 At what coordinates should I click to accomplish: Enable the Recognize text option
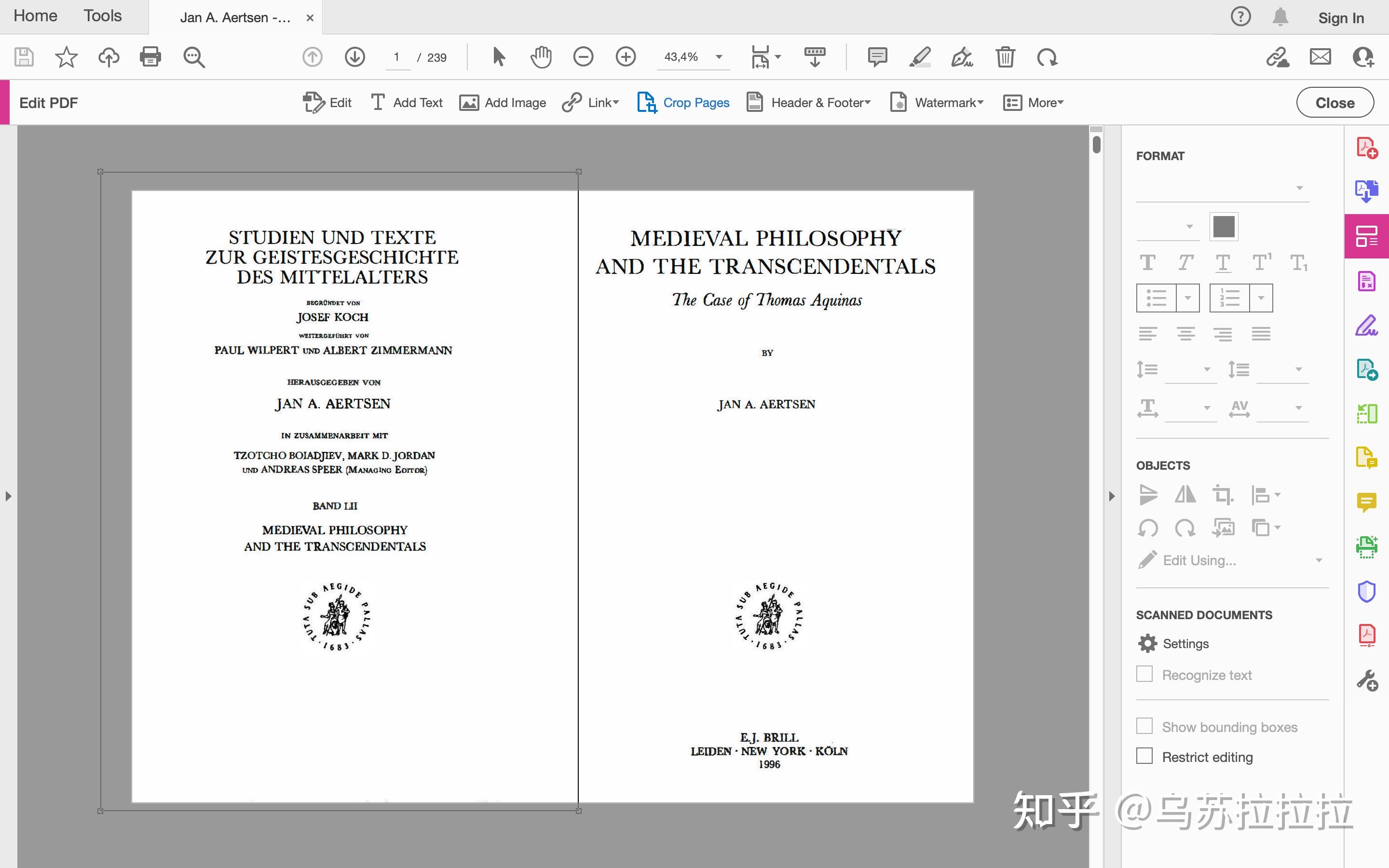tap(1144, 674)
